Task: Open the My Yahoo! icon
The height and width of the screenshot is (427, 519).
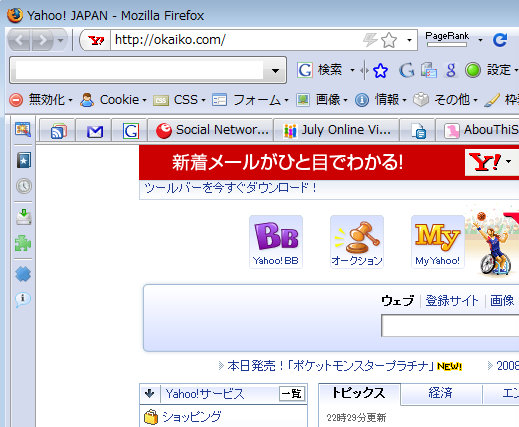Action: click(438, 242)
